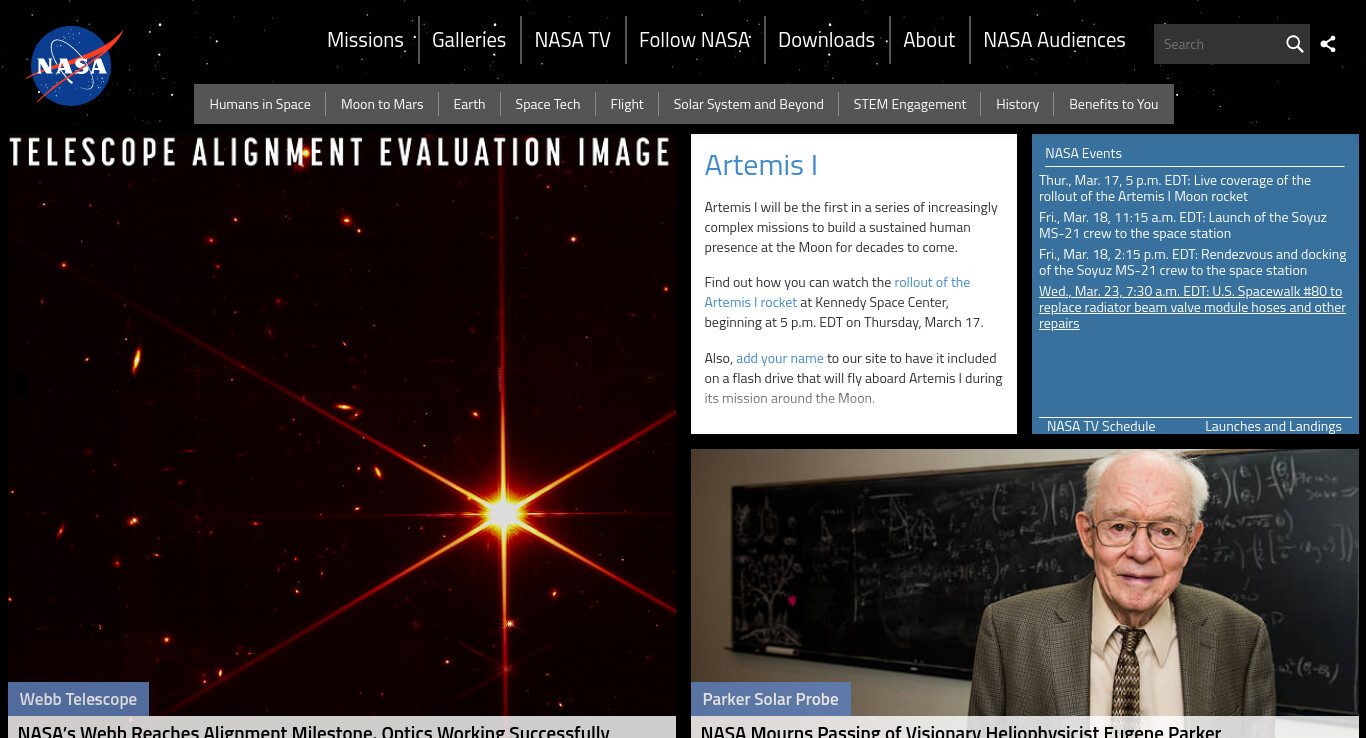Open the Launches and Landings link
The image size is (1366, 738).
click(x=1273, y=426)
